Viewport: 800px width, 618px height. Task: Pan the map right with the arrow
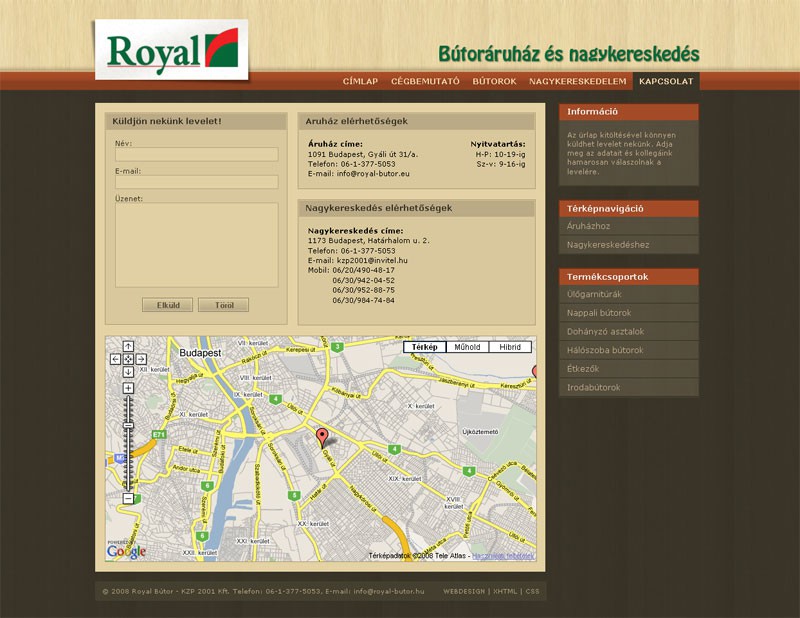[x=141, y=358]
